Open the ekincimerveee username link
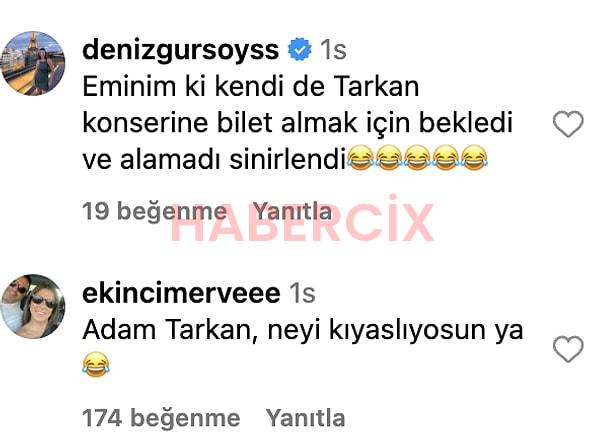The width and height of the screenshot is (600, 435). (181, 293)
